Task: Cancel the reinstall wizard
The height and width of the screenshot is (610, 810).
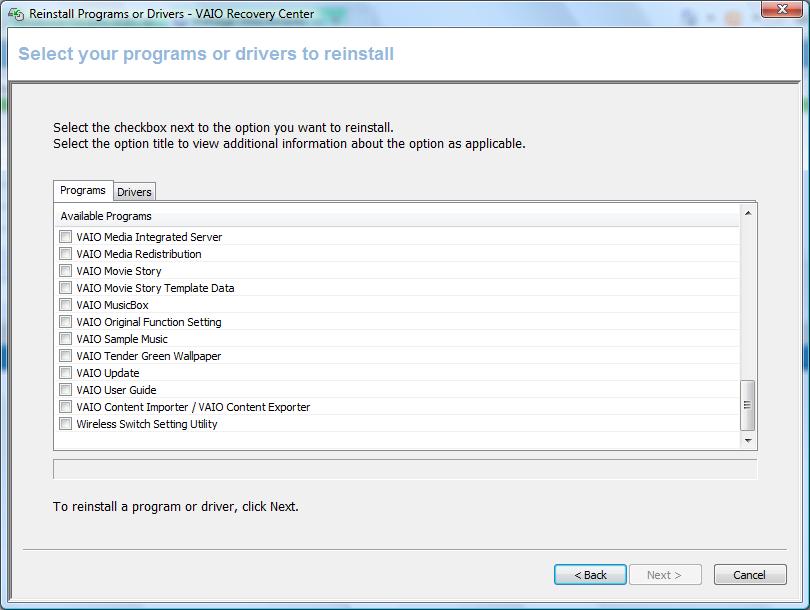Action: pos(750,575)
